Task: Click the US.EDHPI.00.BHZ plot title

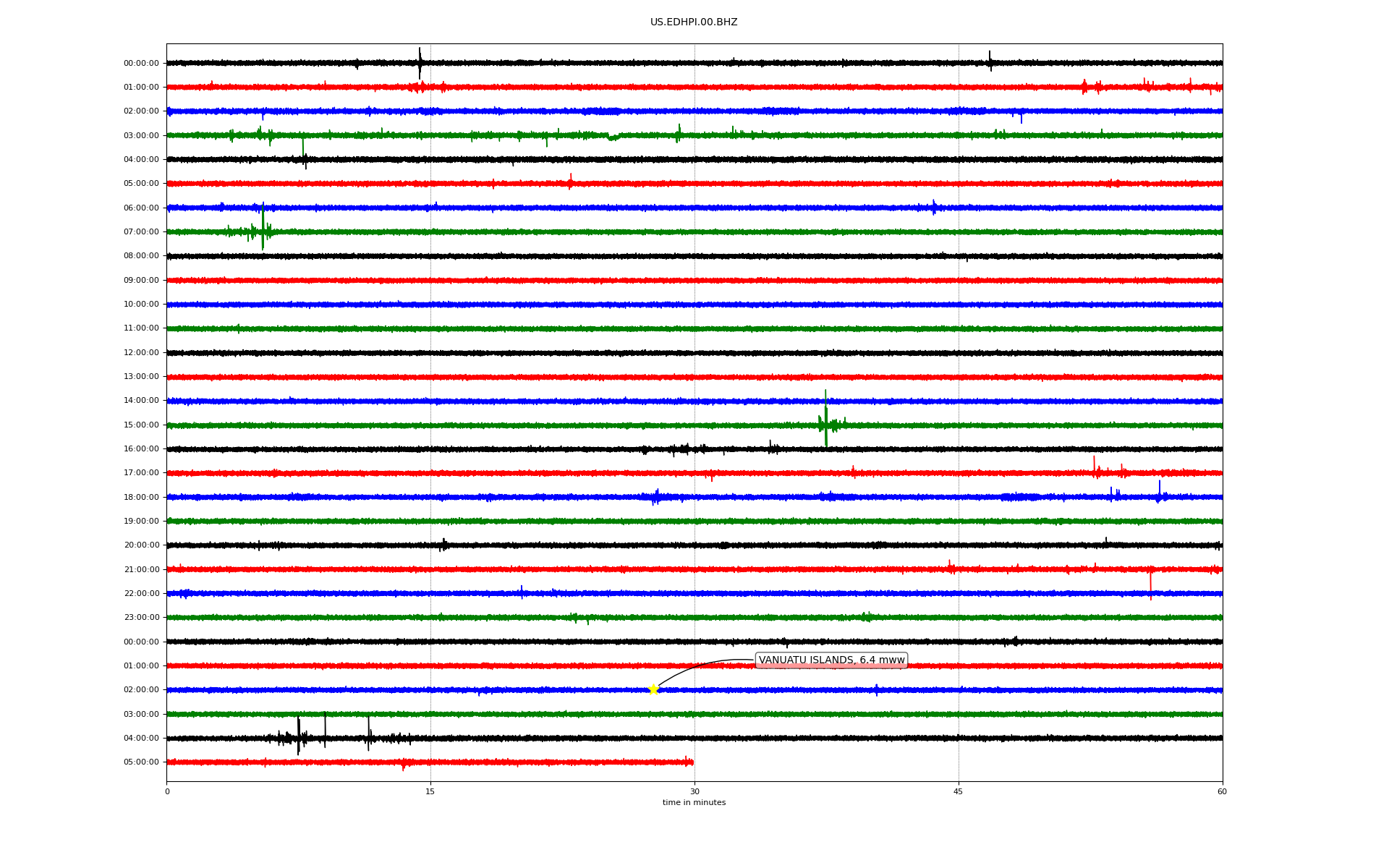Action: (x=694, y=22)
